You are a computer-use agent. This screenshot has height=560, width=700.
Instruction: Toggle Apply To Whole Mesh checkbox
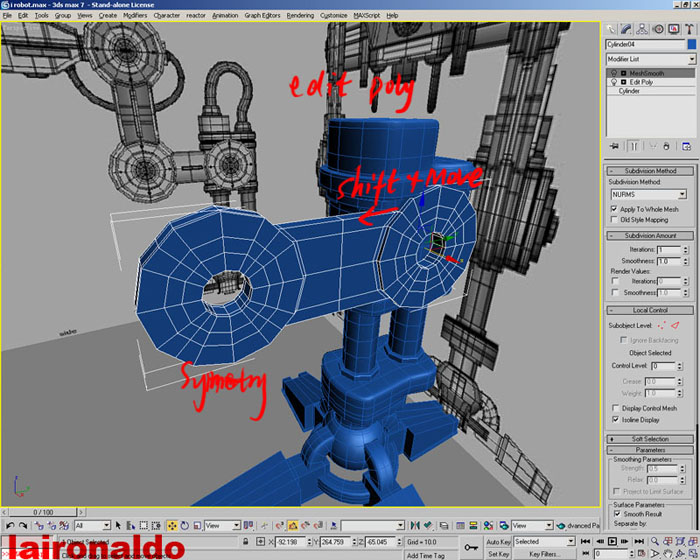tap(614, 209)
